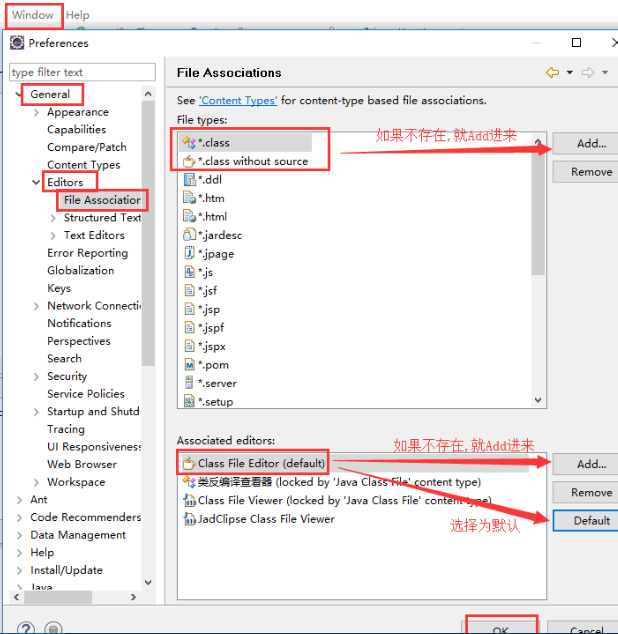Click Add button for associated editors
Image resolution: width=618 pixels, height=634 pixels.
click(586, 464)
